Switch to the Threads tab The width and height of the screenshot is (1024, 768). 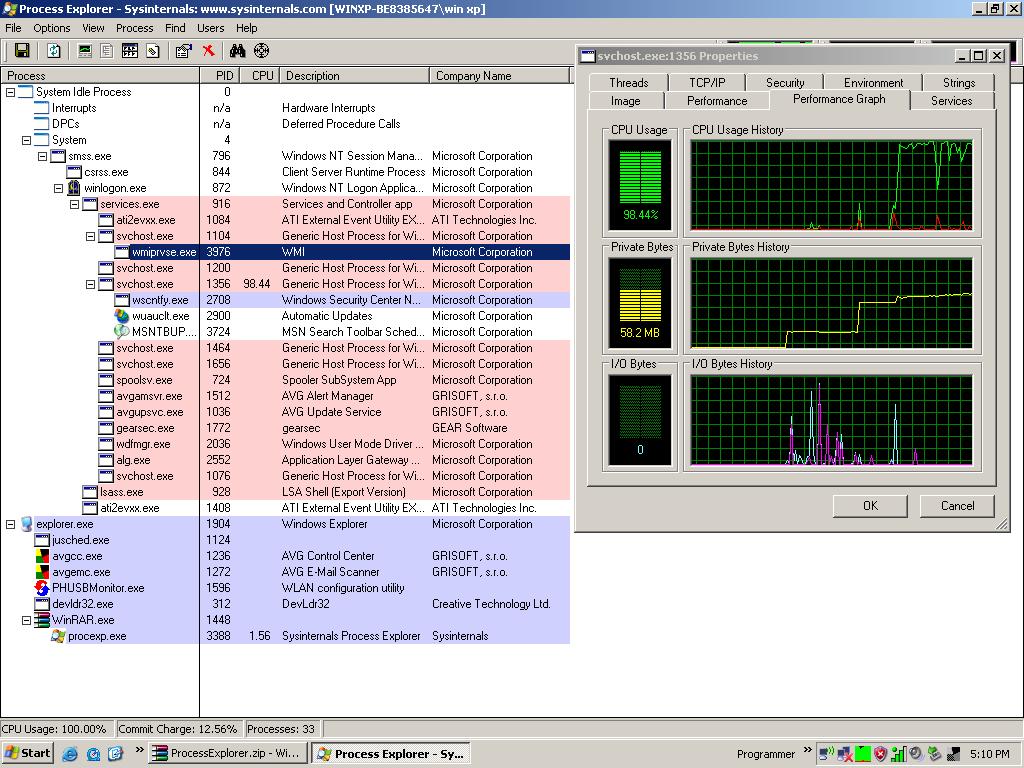(x=628, y=83)
